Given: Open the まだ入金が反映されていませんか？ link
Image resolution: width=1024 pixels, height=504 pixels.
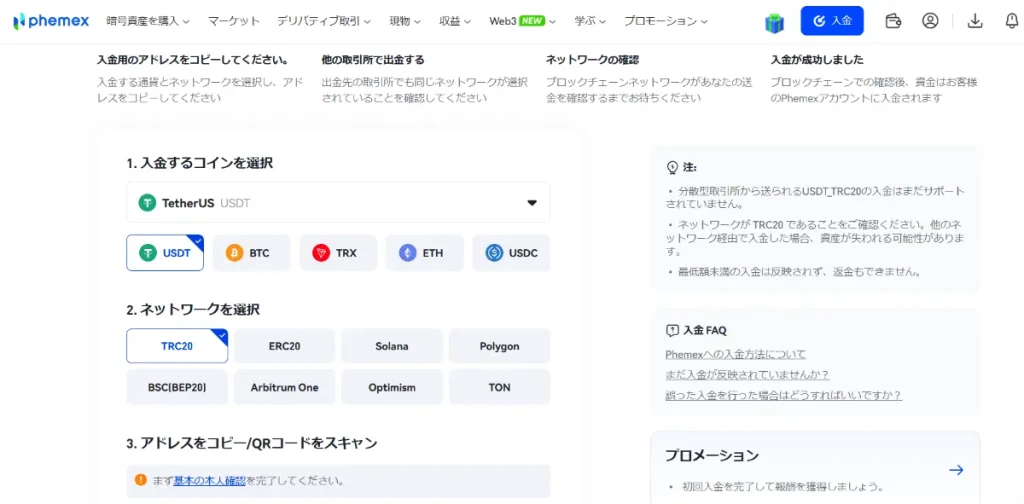Looking at the screenshot, I should (748, 375).
